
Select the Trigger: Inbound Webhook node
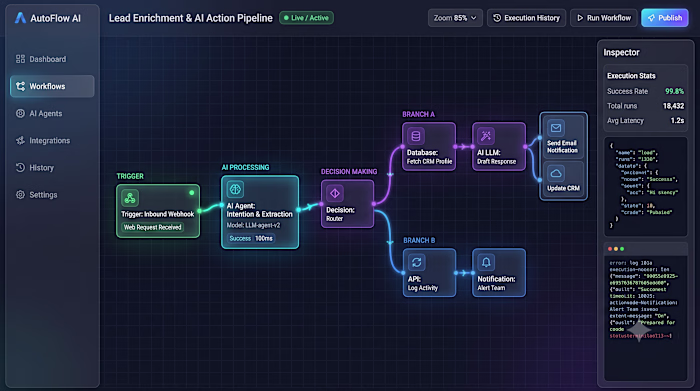pos(158,211)
